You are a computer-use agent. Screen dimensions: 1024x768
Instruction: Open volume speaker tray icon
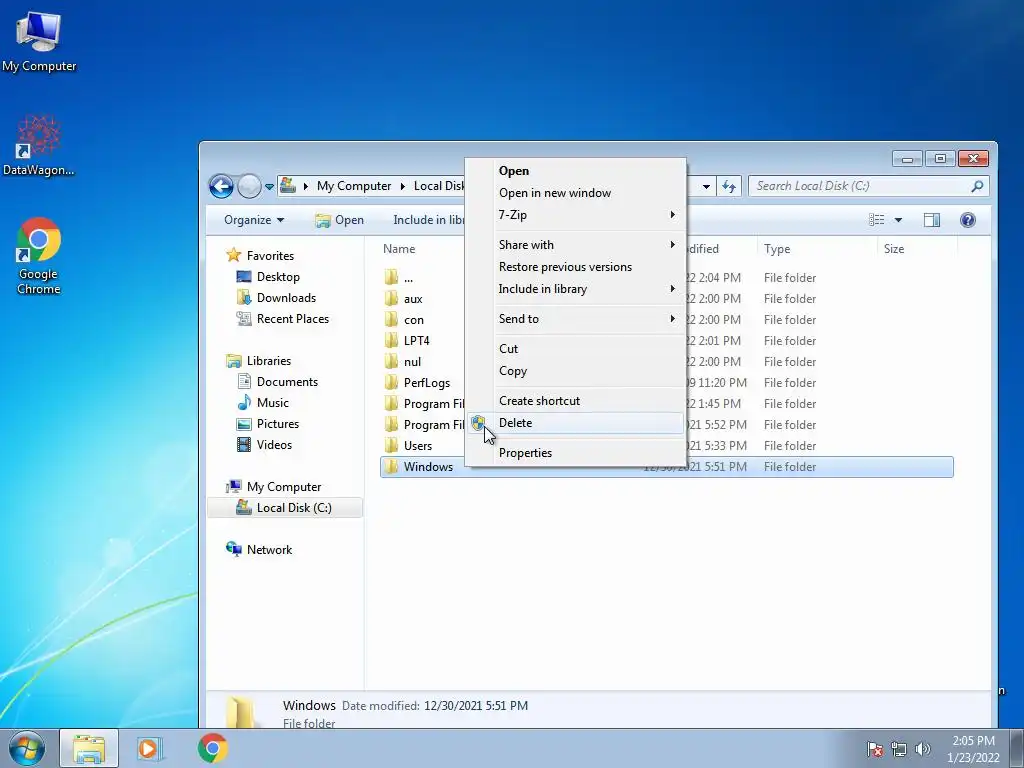923,749
